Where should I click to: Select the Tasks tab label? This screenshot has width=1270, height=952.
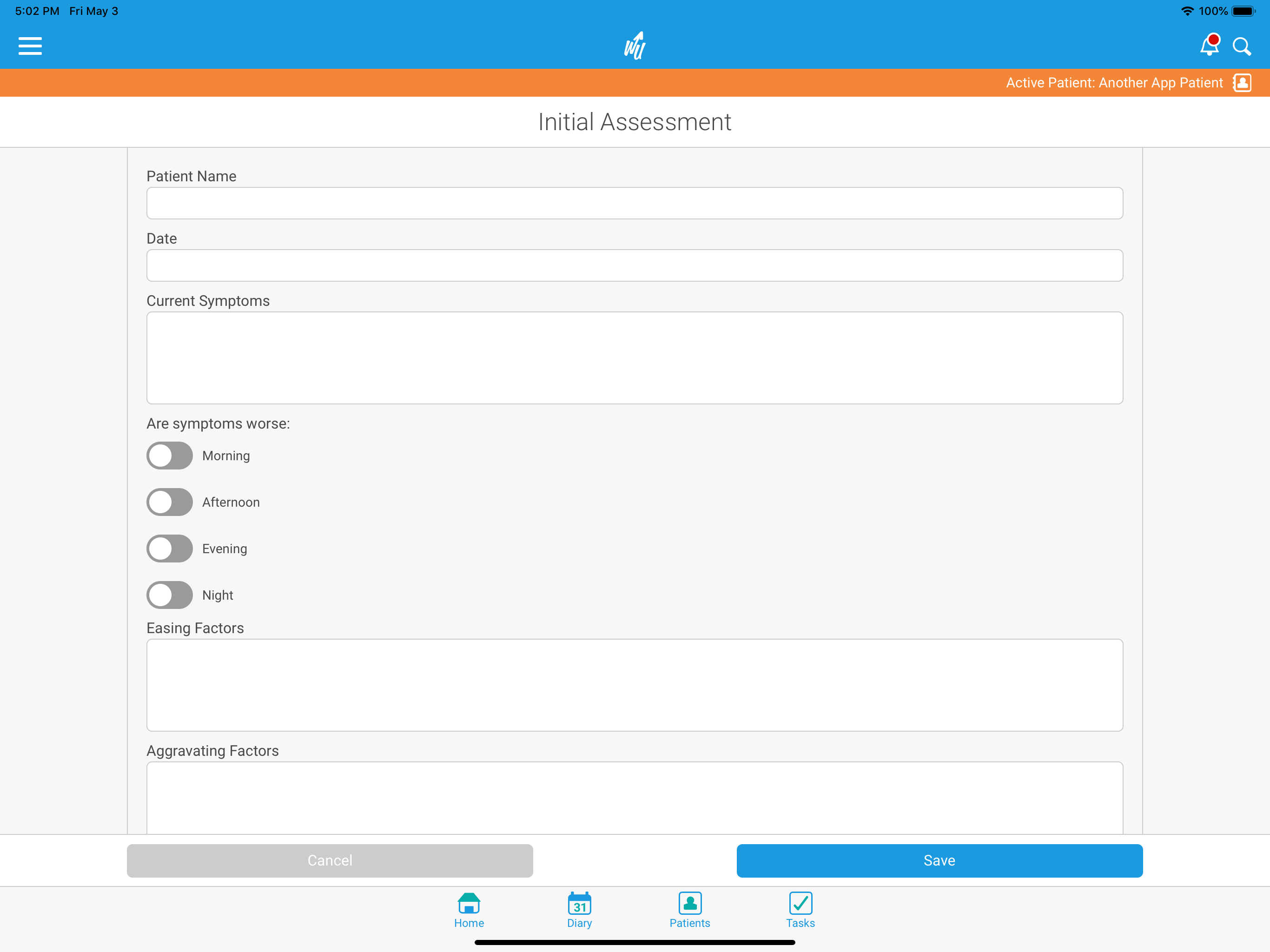coord(800,923)
